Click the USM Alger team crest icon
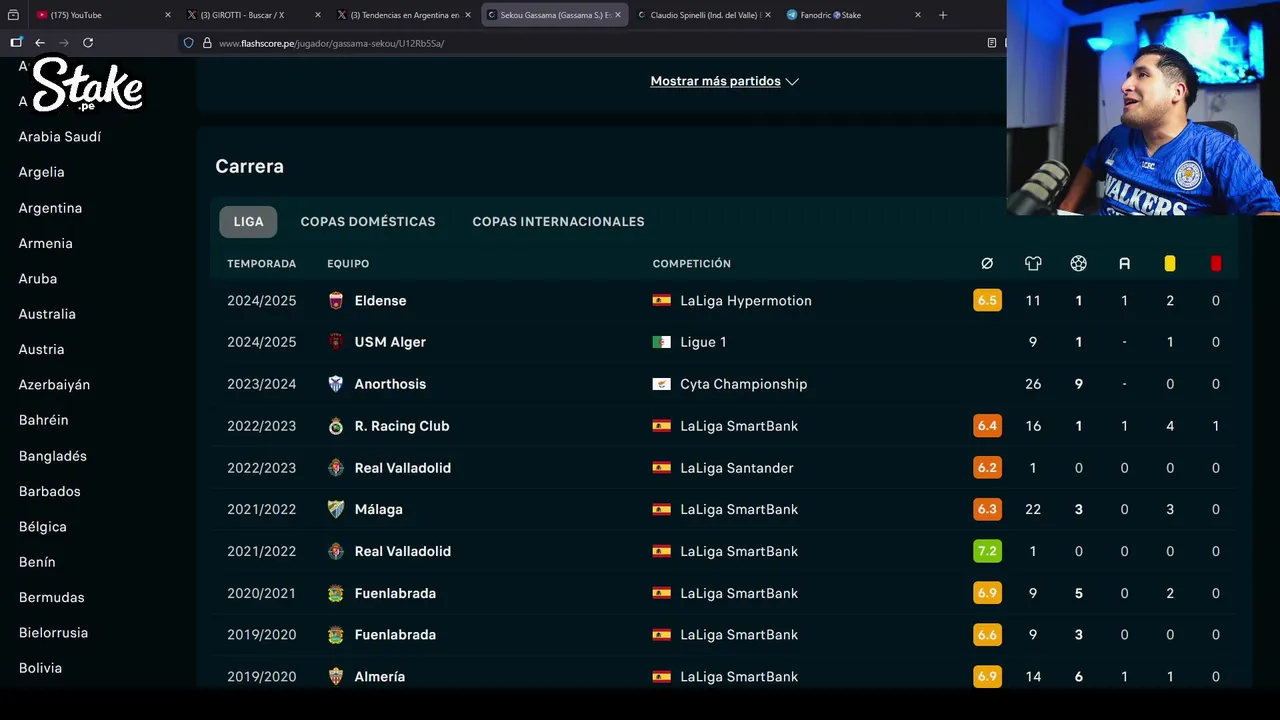 point(336,342)
